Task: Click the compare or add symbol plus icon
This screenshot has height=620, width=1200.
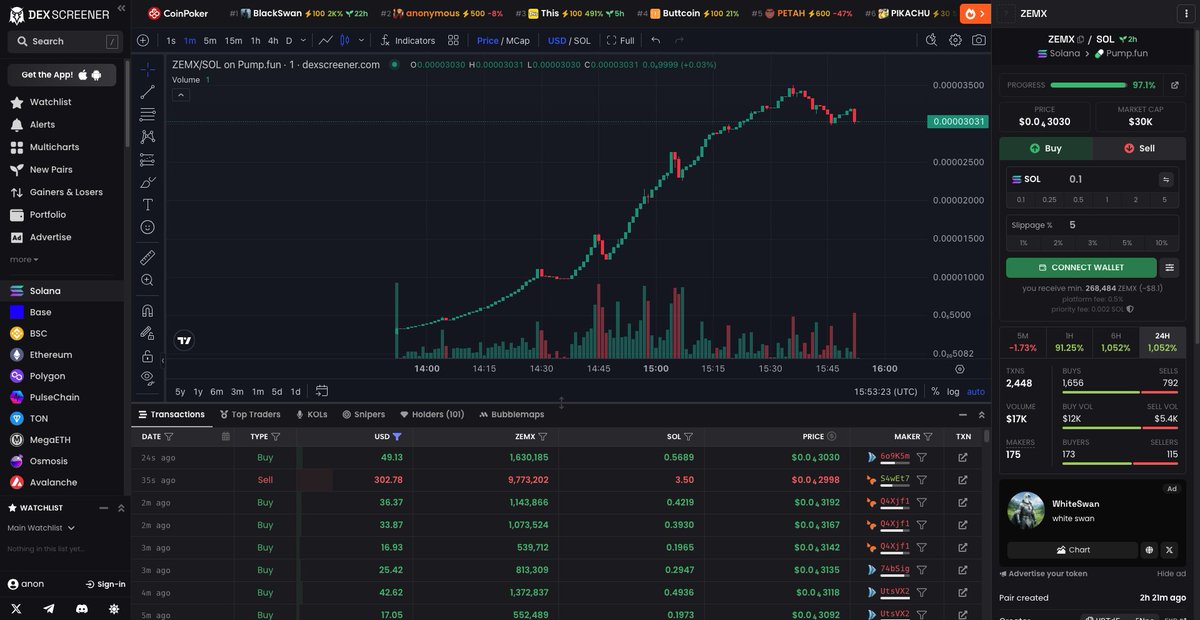Action: (143, 40)
